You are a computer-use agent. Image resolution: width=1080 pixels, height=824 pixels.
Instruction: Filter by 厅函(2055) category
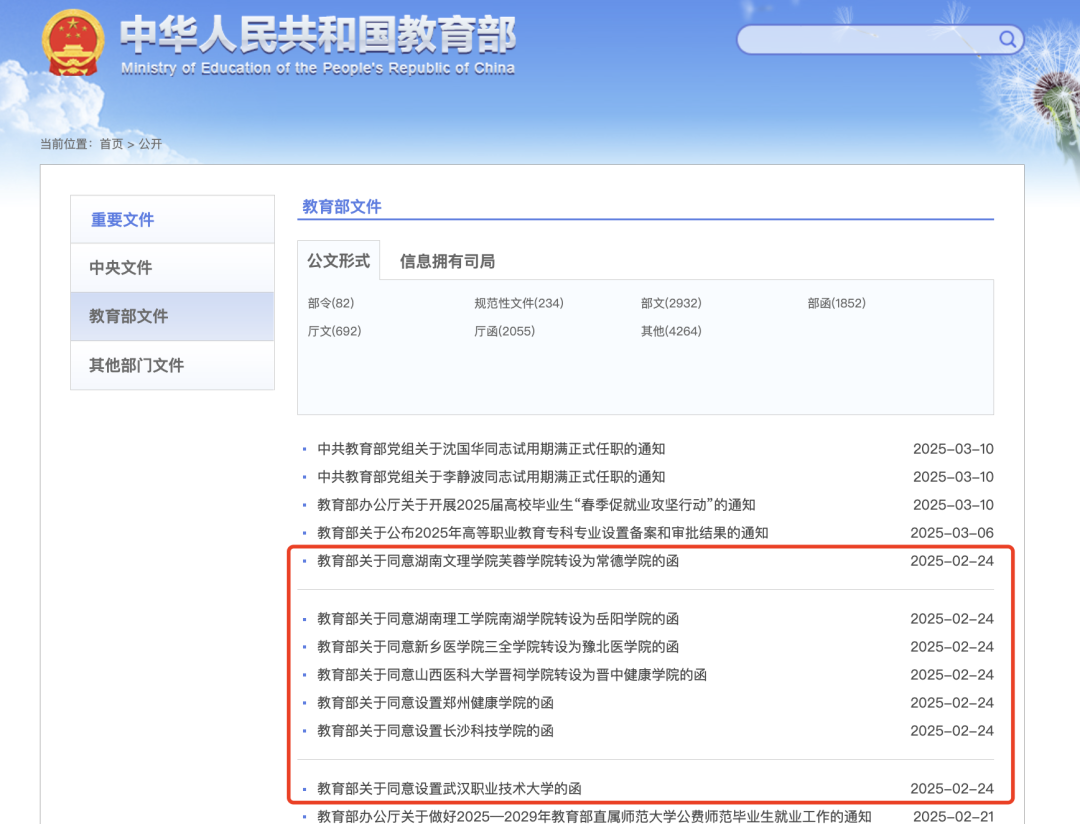pos(504,331)
